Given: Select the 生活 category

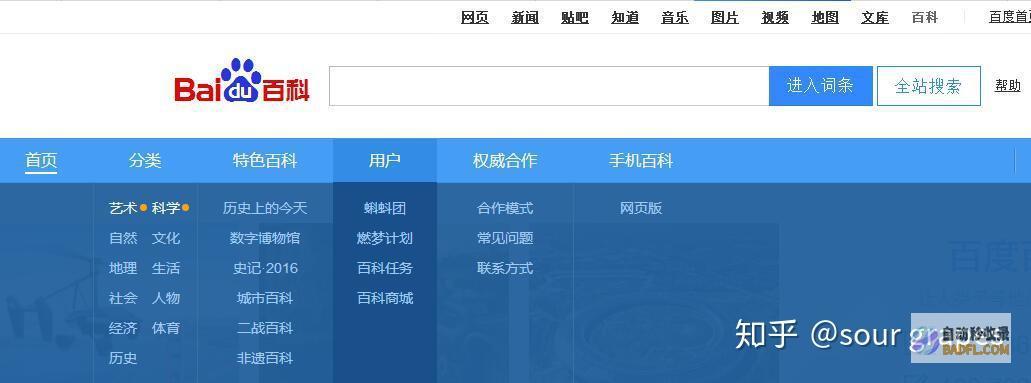Looking at the screenshot, I should coord(166,268).
